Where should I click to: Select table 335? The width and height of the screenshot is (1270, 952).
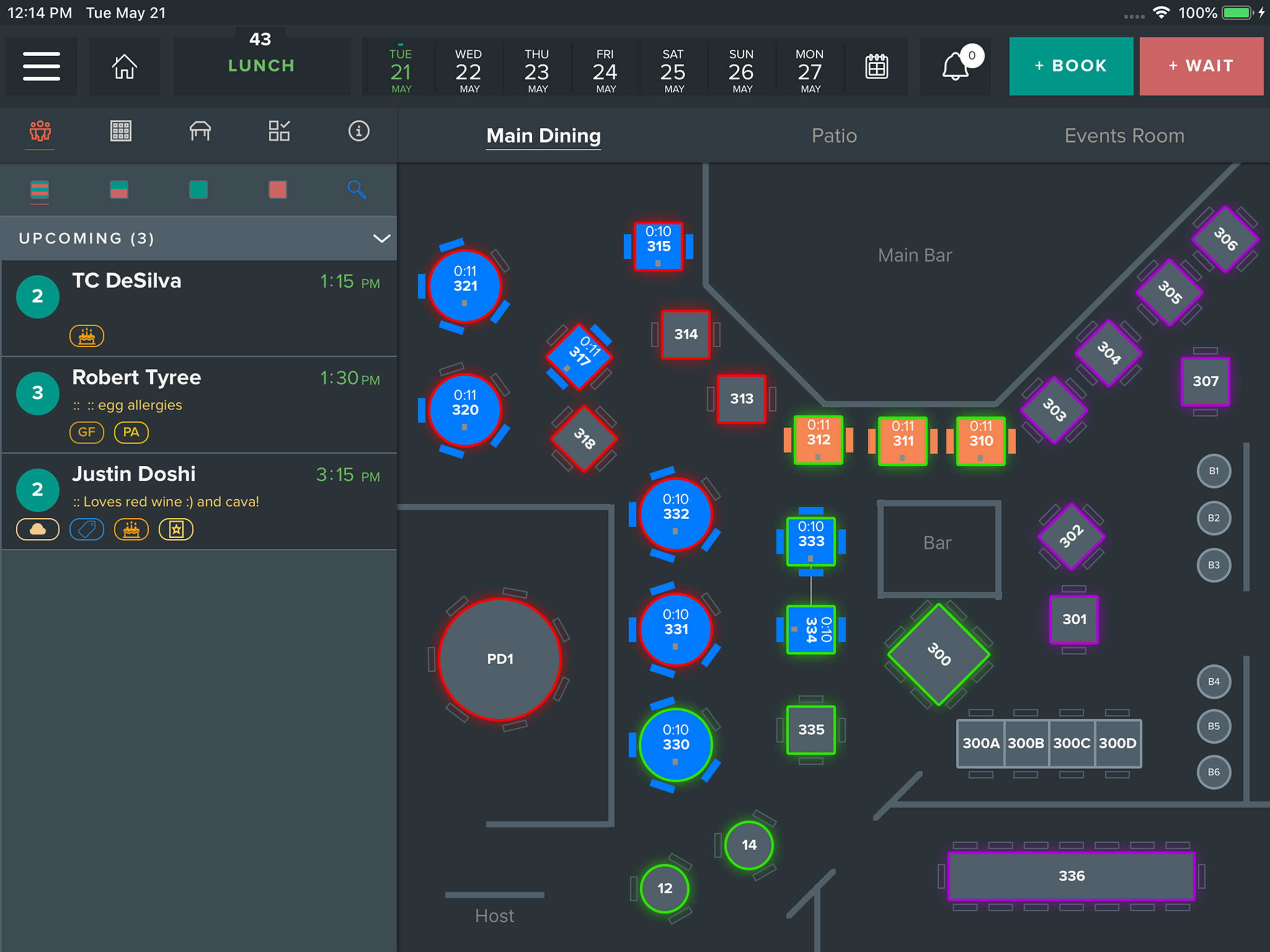point(811,730)
